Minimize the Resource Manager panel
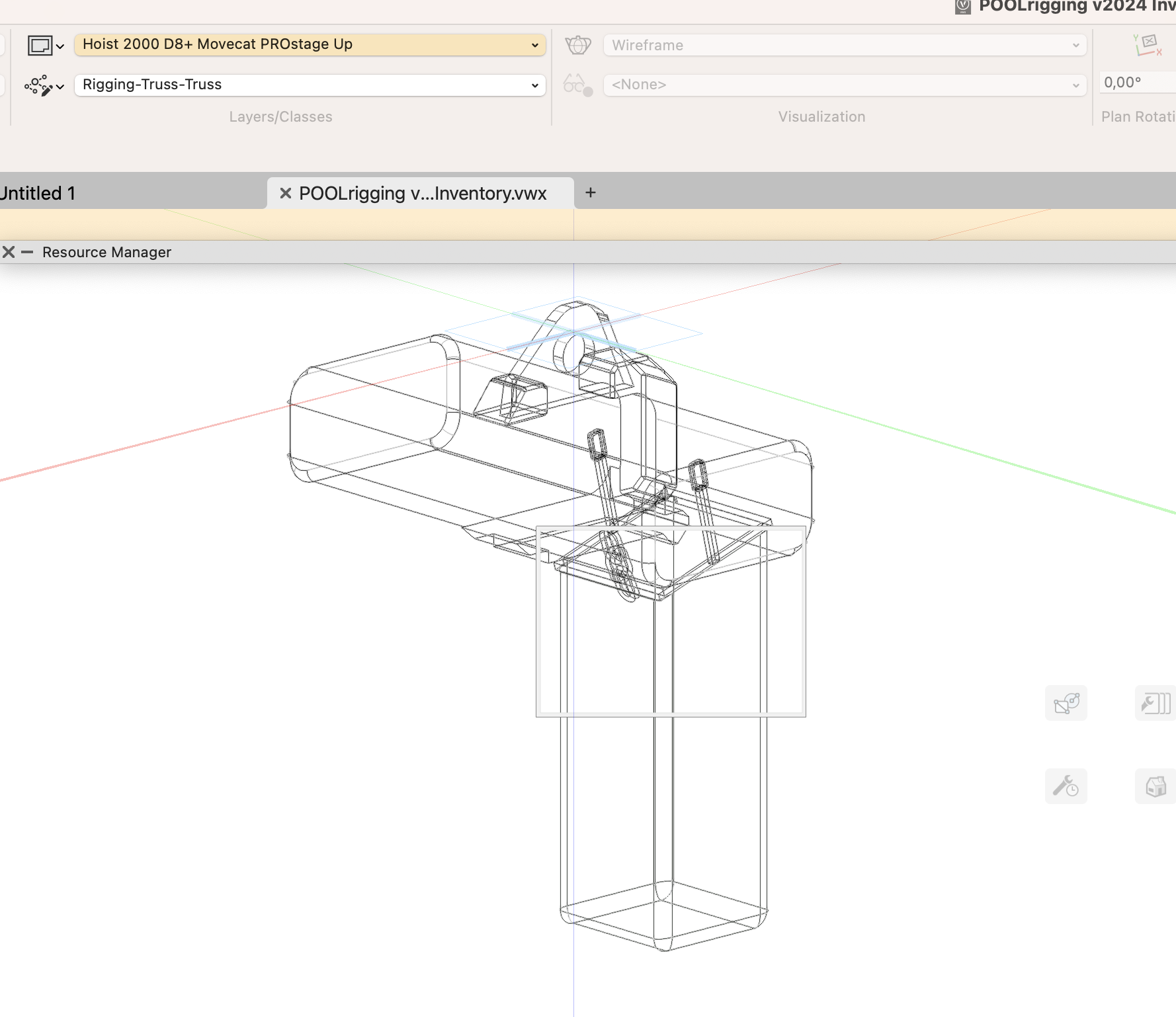The image size is (1176, 1017). point(26,252)
